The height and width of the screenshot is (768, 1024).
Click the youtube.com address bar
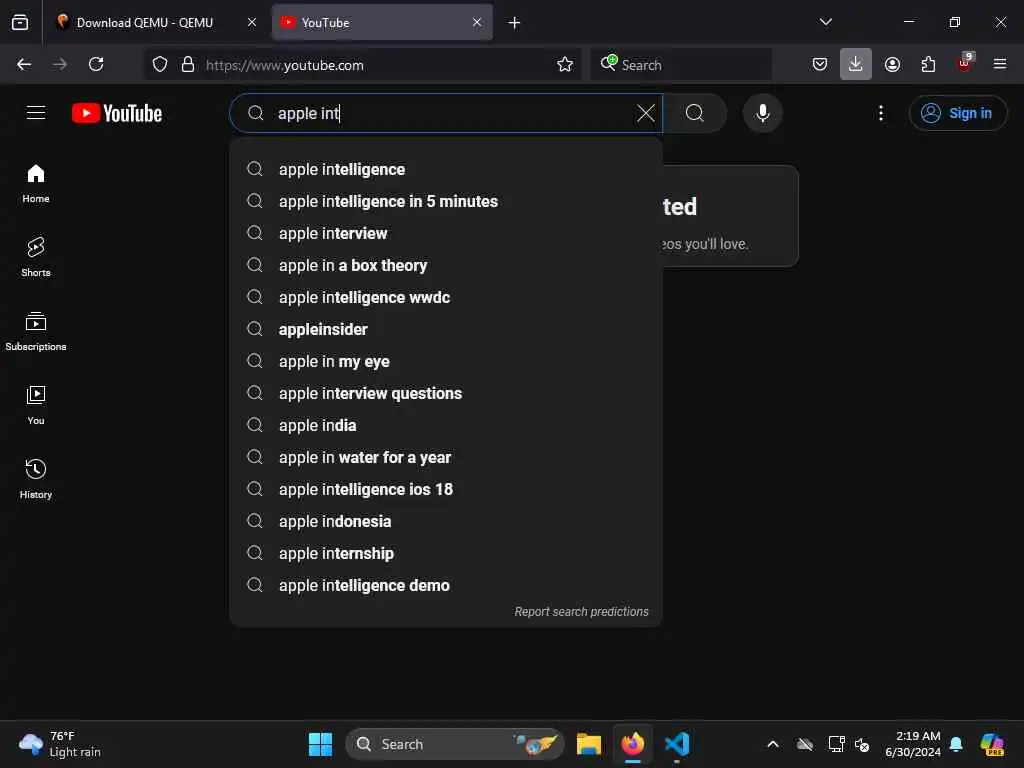point(376,65)
